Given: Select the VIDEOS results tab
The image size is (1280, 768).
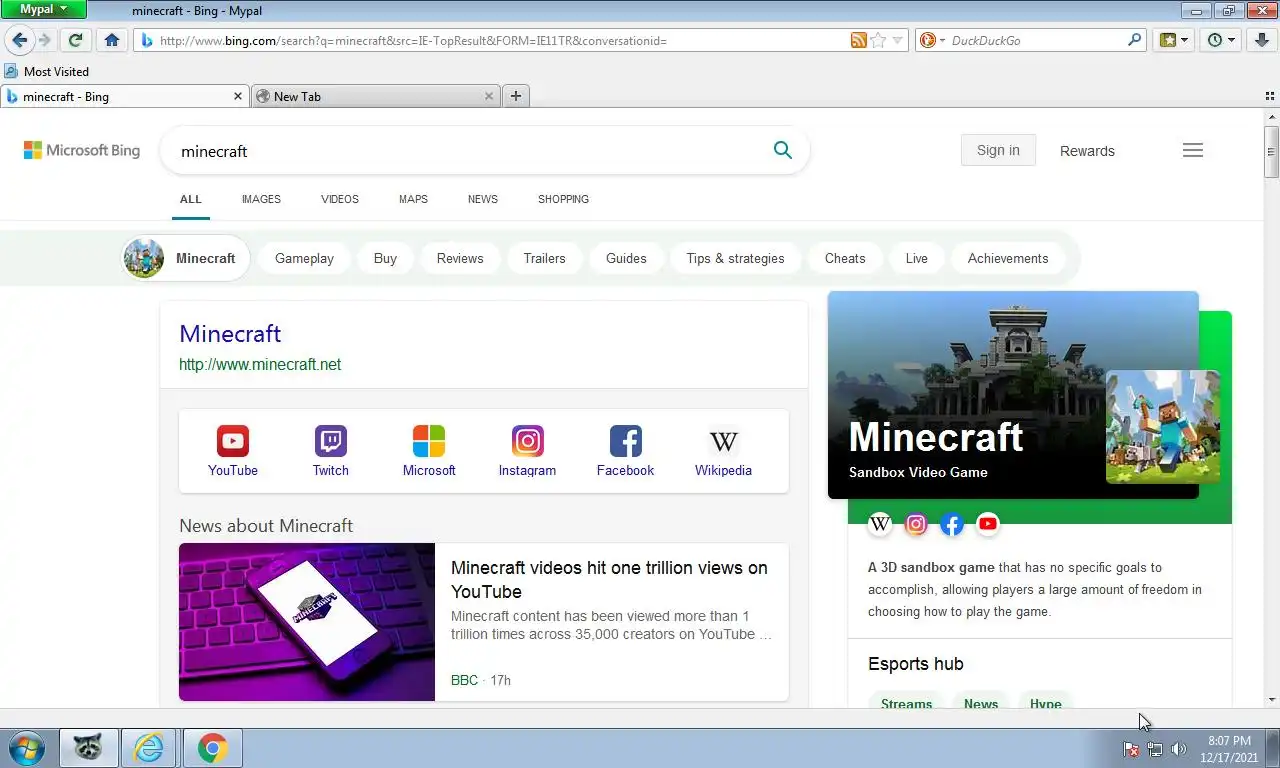Looking at the screenshot, I should pyautogui.click(x=340, y=199).
